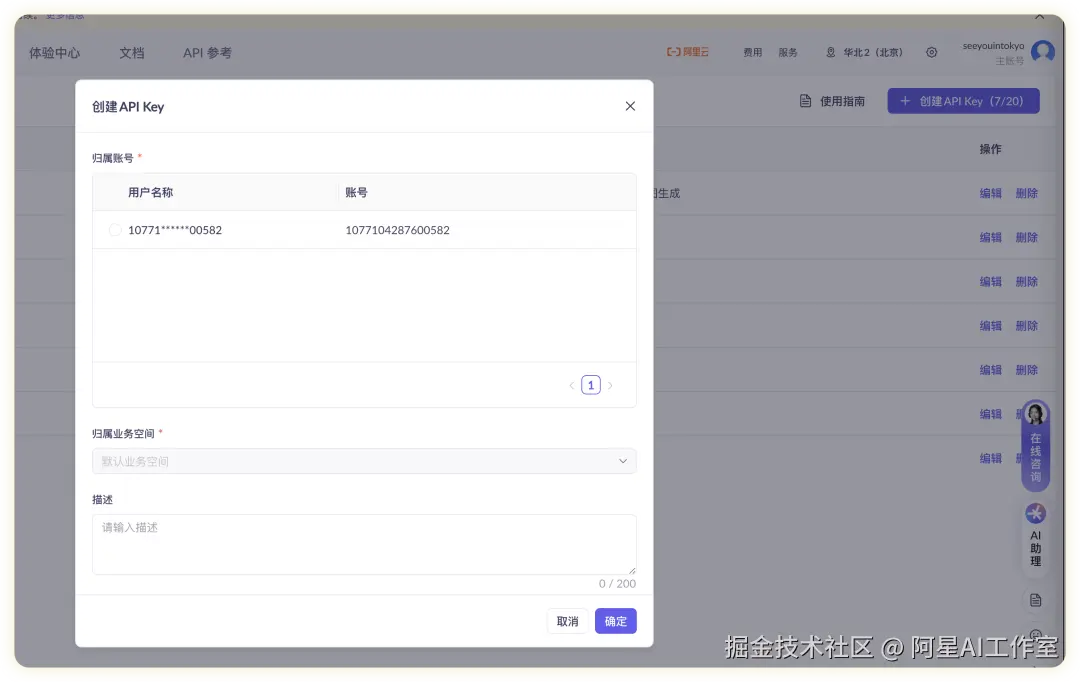The image size is (1080, 682).
Task: Select the radio for account 10771******00582
Action: 115,229
